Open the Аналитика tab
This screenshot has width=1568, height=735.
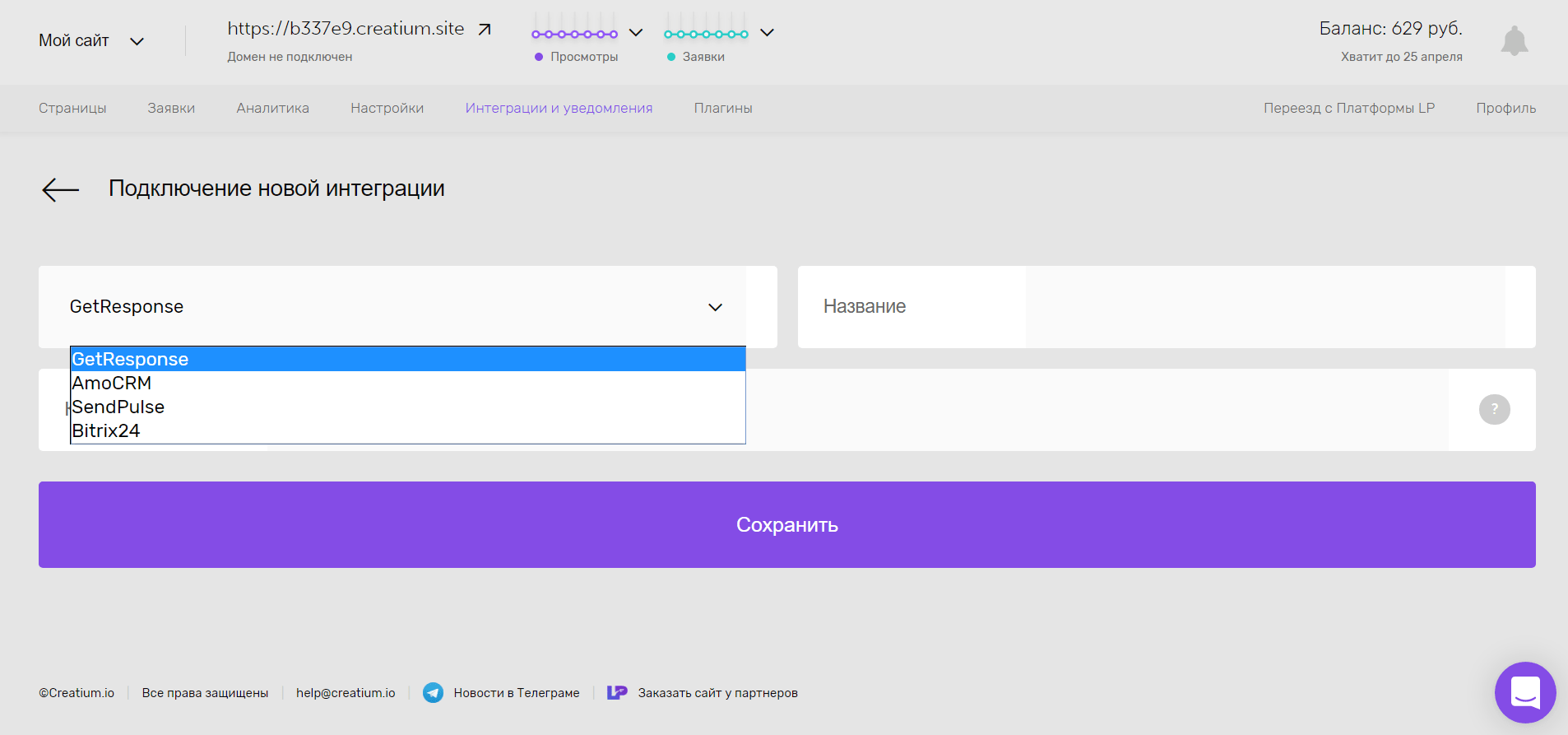tap(272, 108)
